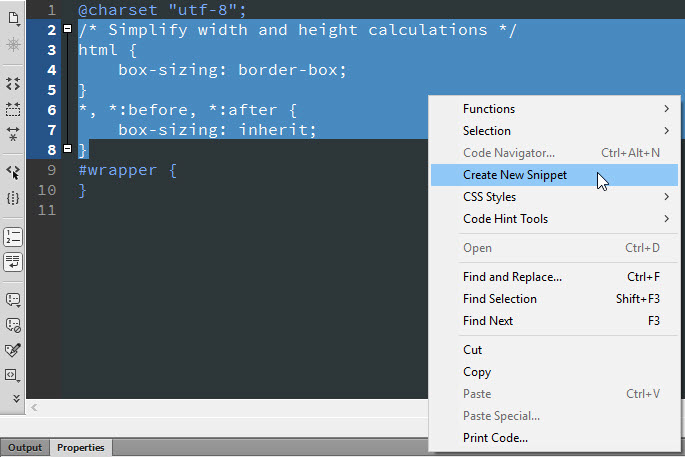
Task: Toggle word wrap in the code toolbar
Action: (x=13, y=261)
